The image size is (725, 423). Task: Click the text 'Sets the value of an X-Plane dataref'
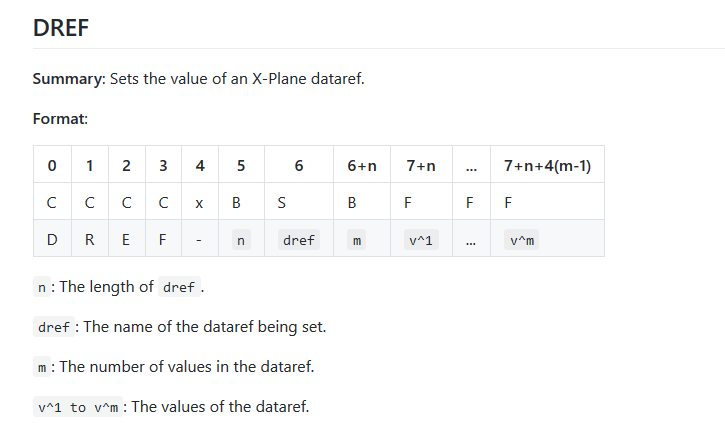click(x=237, y=79)
